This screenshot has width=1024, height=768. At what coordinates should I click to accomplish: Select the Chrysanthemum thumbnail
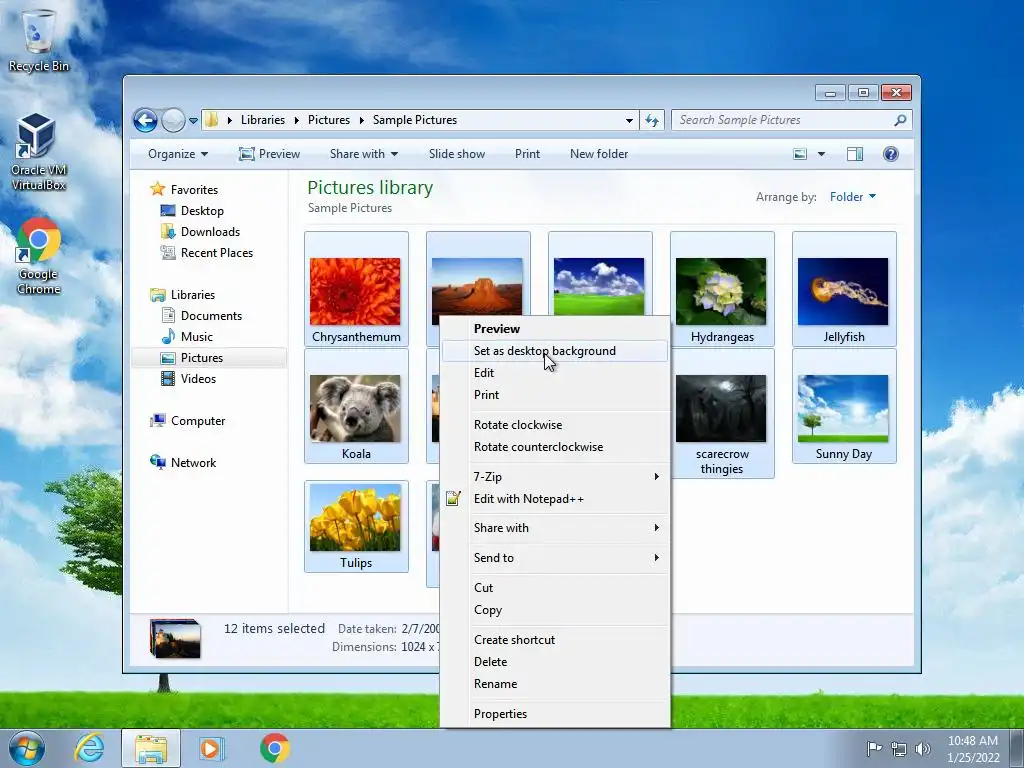pyautogui.click(x=356, y=289)
